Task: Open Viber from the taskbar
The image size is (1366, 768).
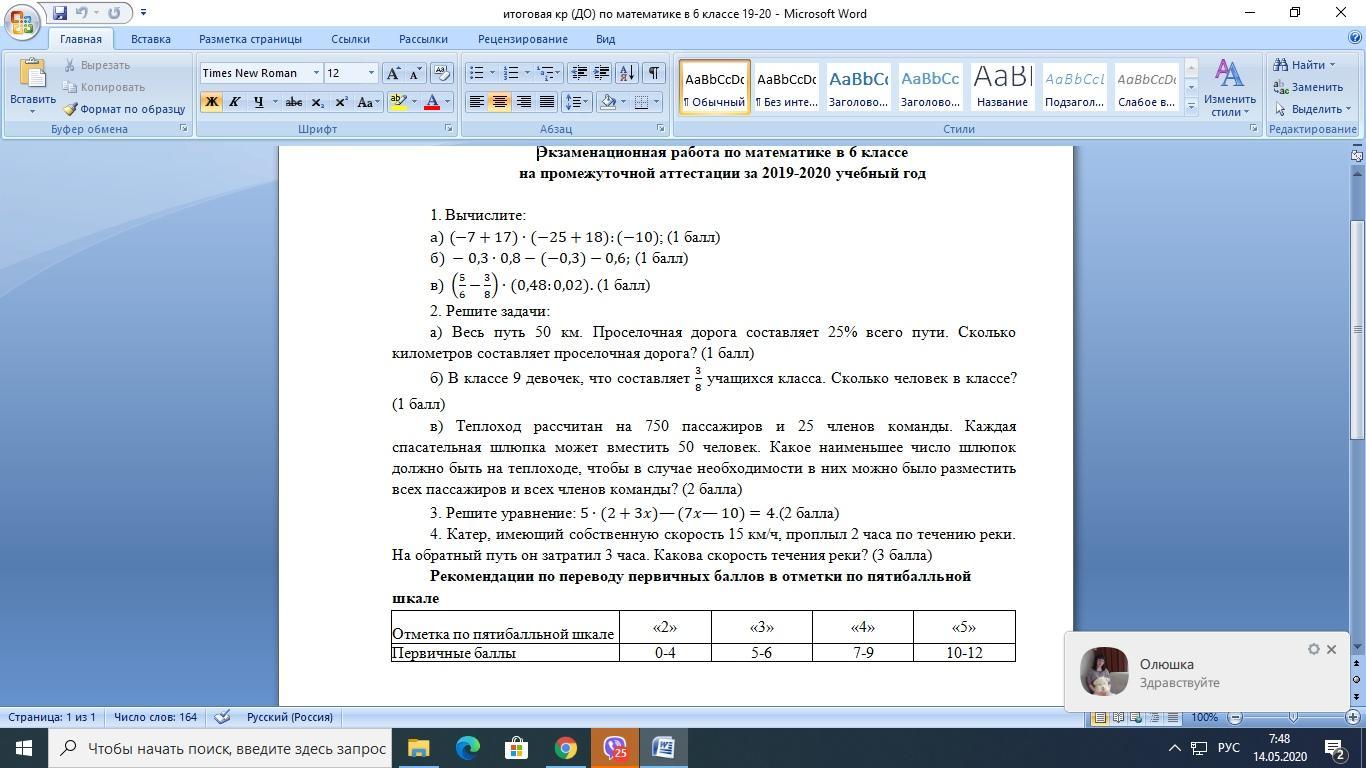Action: tap(614, 748)
